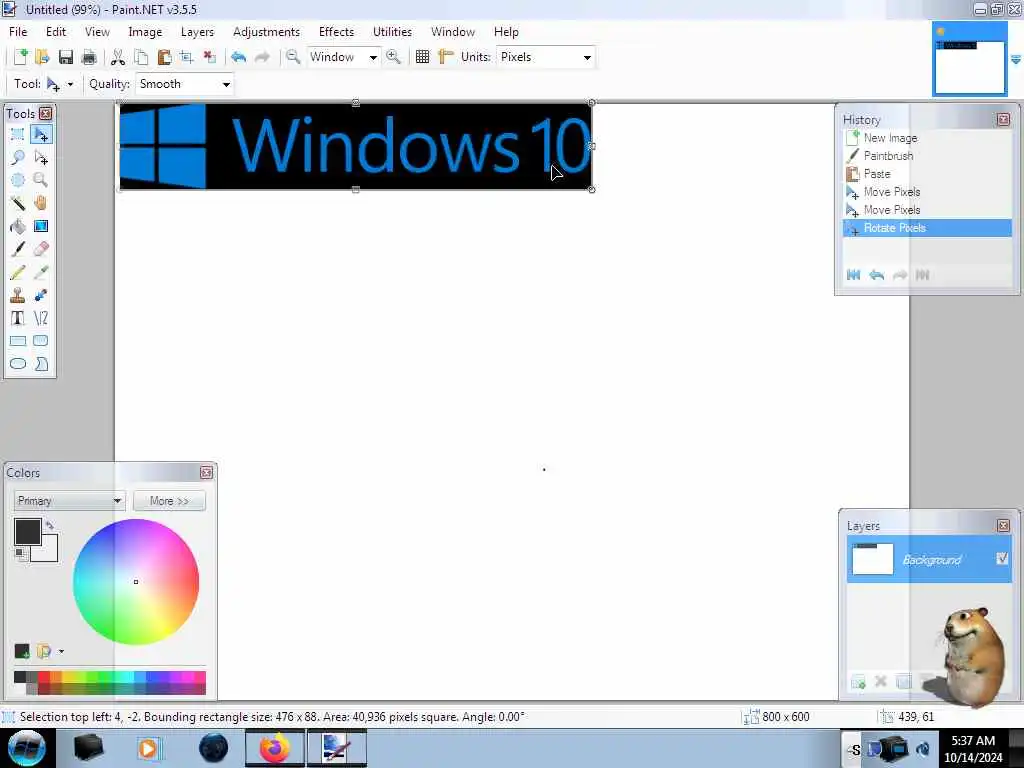Click the Copy toolbar icon

pos(141,57)
